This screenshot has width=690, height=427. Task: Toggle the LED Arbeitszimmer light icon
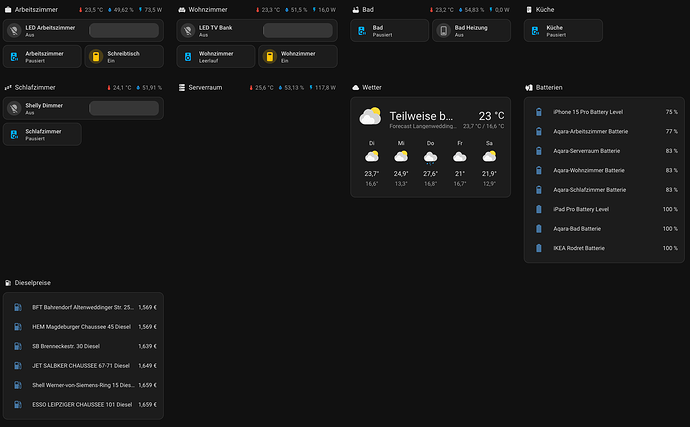point(14,30)
